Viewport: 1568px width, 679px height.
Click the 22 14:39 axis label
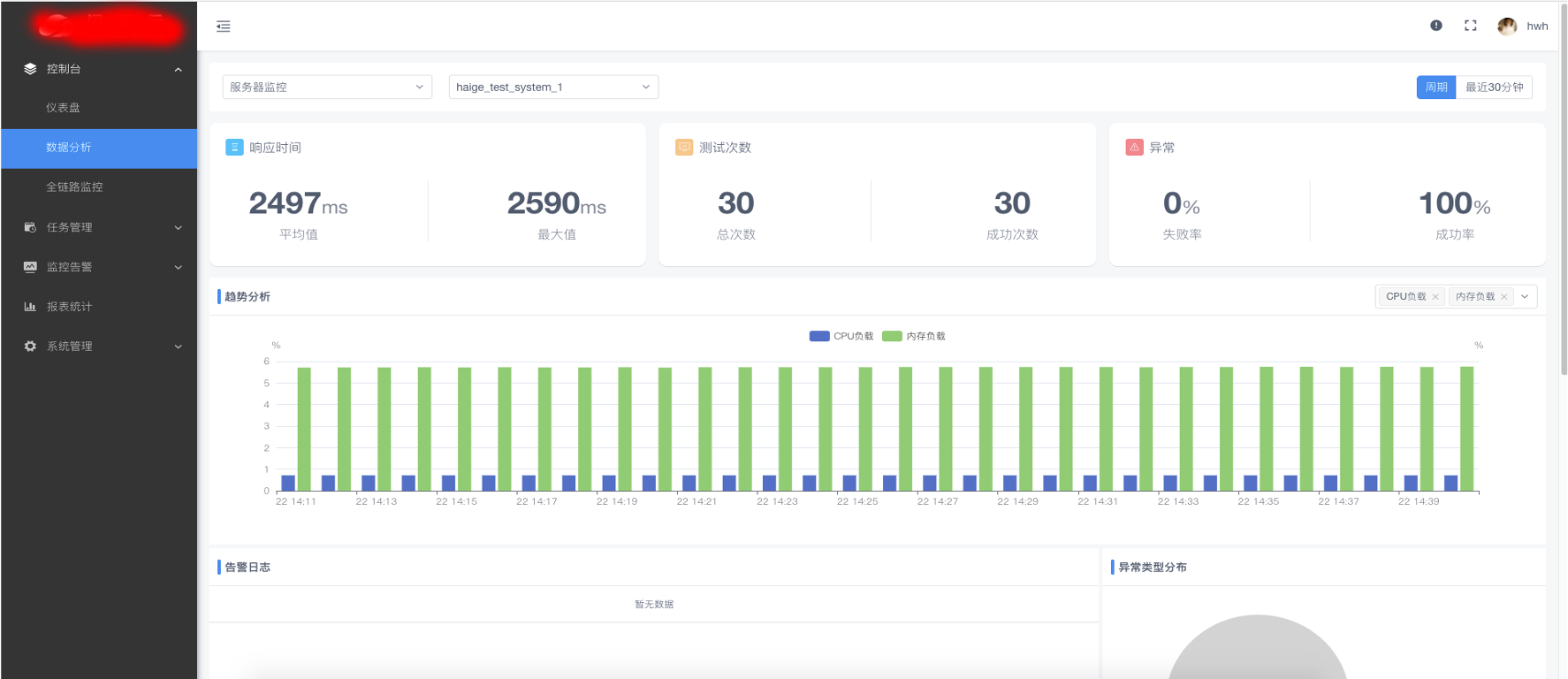pyautogui.click(x=1419, y=501)
